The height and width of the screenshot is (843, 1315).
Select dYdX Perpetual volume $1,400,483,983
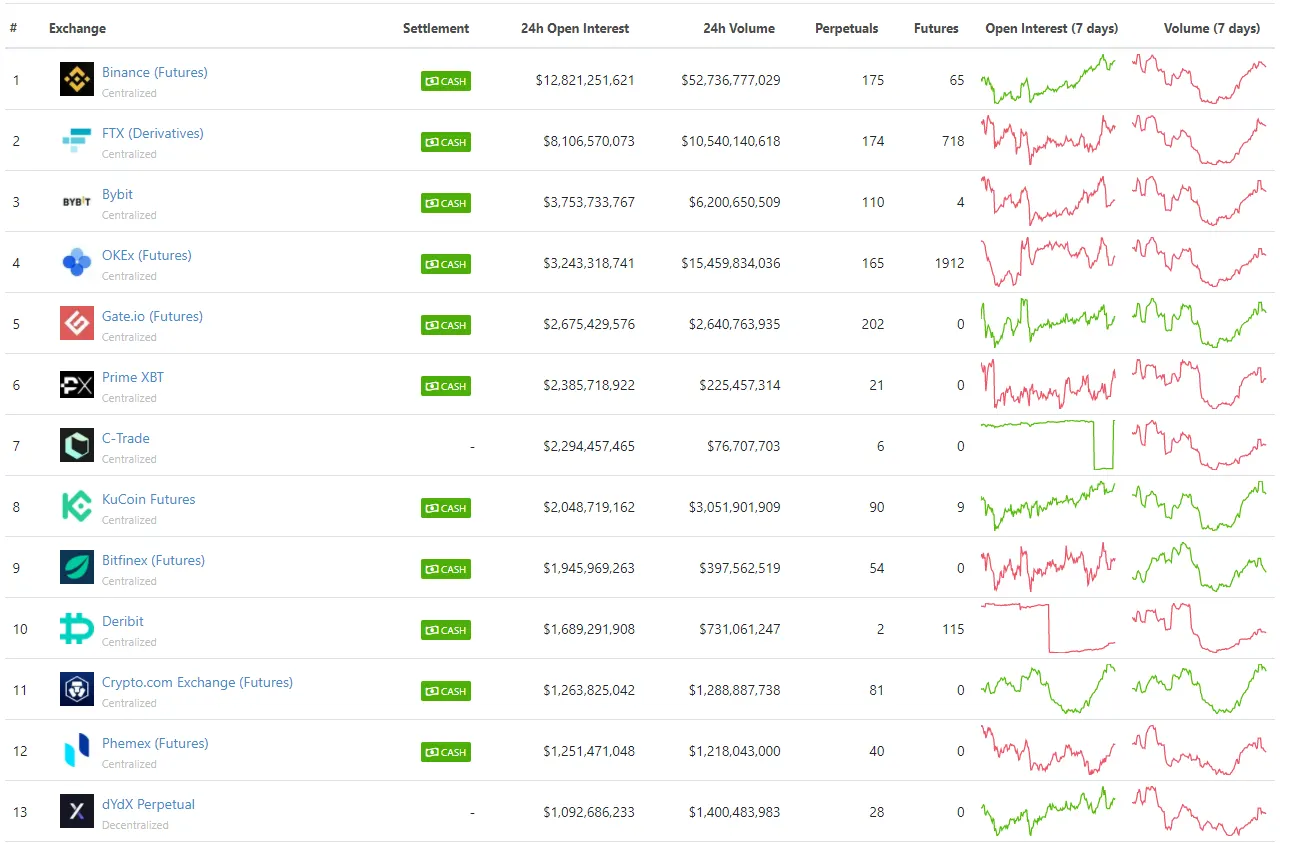(x=735, y=812)
